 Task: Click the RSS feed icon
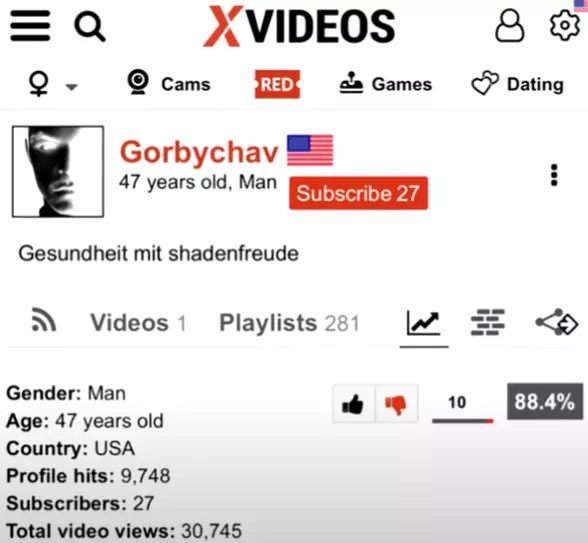pyautogui.click(x=44, y=320)
